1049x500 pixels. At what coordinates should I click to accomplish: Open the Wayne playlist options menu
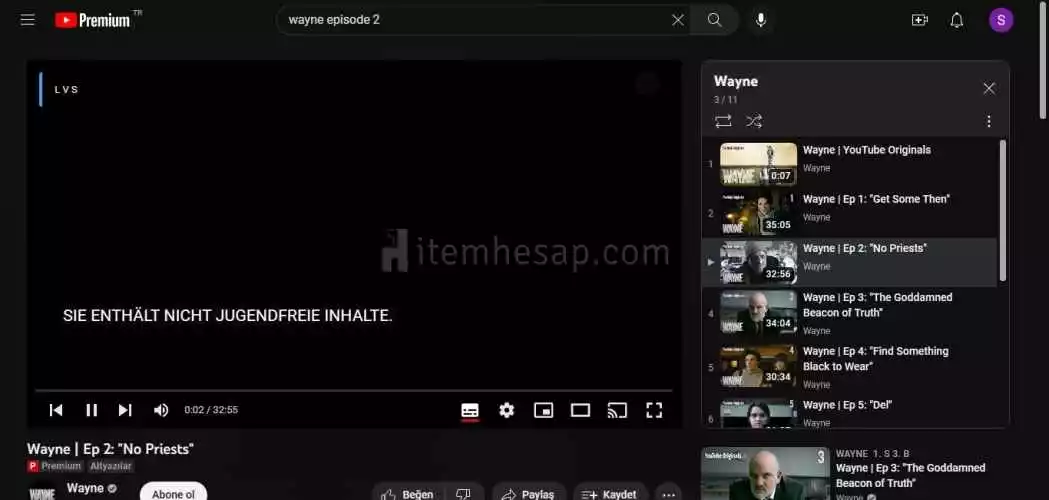click(x=989, y=121)
